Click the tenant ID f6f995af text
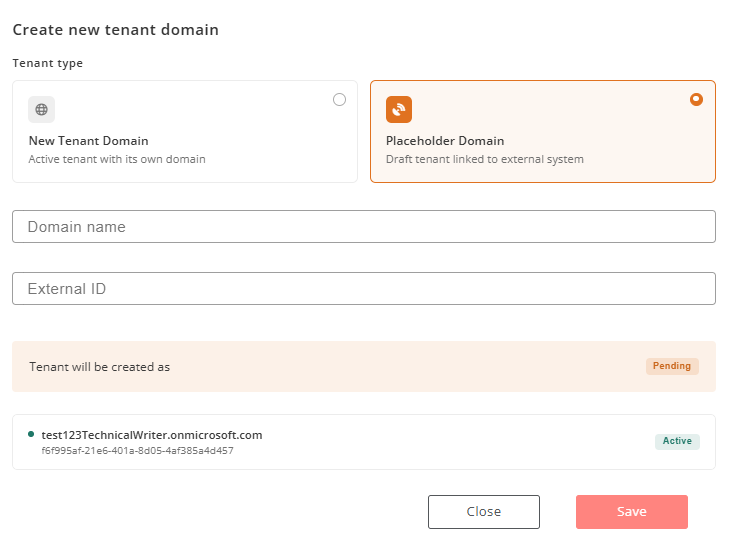This screenshot has width=731, height=550. click(x=138, y=451)
